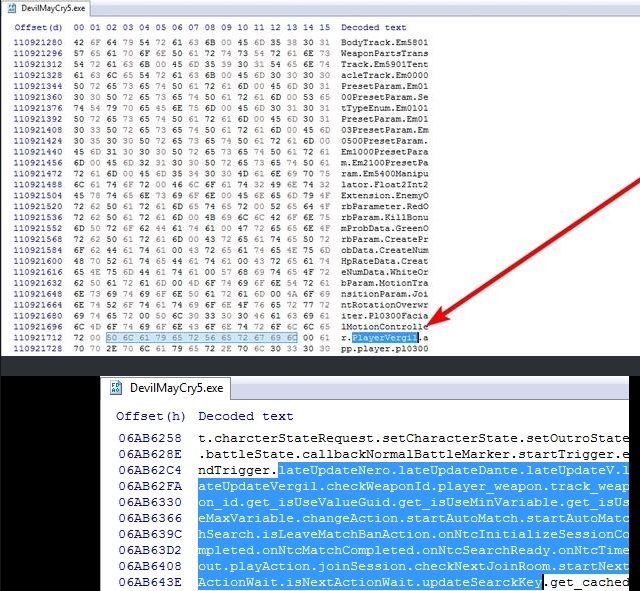Click decoded text 'pp.player.pl0300'

point(384,349)
